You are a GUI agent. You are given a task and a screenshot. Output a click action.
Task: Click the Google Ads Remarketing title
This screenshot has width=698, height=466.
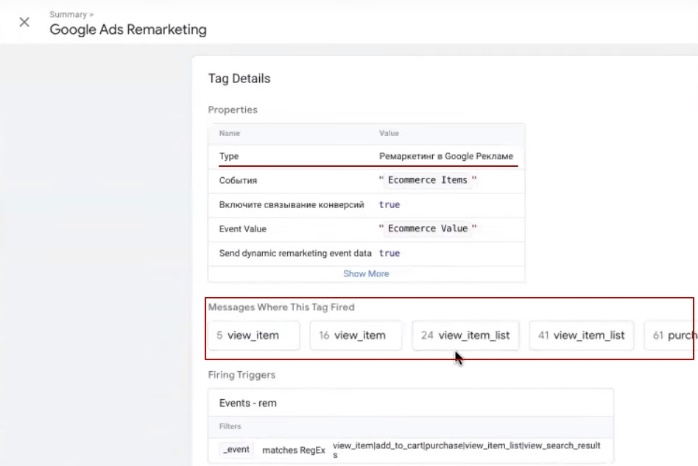(128, 30)
